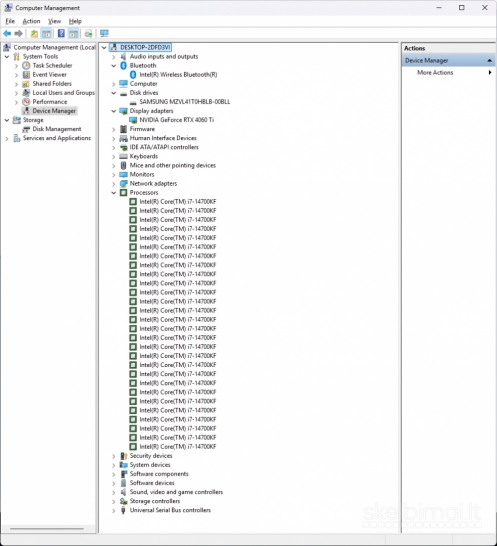Viewport: 497px width, 546px height.
Task: Select the DESKTOP-2DFD3VI computer node
Action: point(145,47)
